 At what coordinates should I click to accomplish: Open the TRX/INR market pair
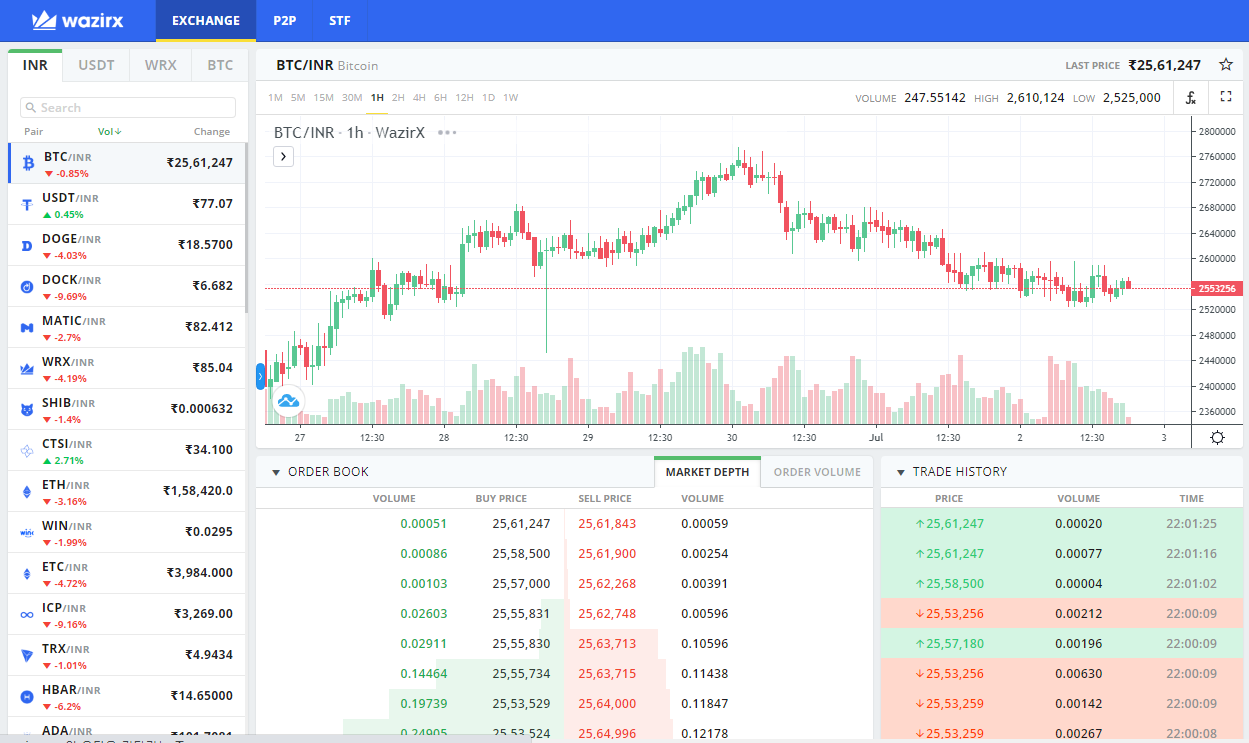(x=127, y=655)
